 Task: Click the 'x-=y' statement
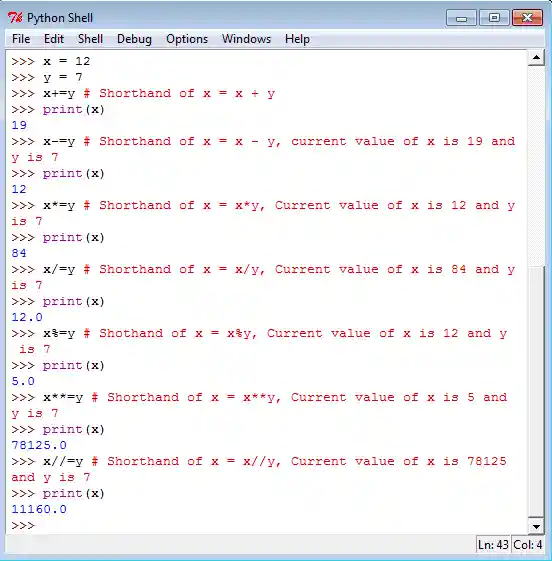click(59, 141)
